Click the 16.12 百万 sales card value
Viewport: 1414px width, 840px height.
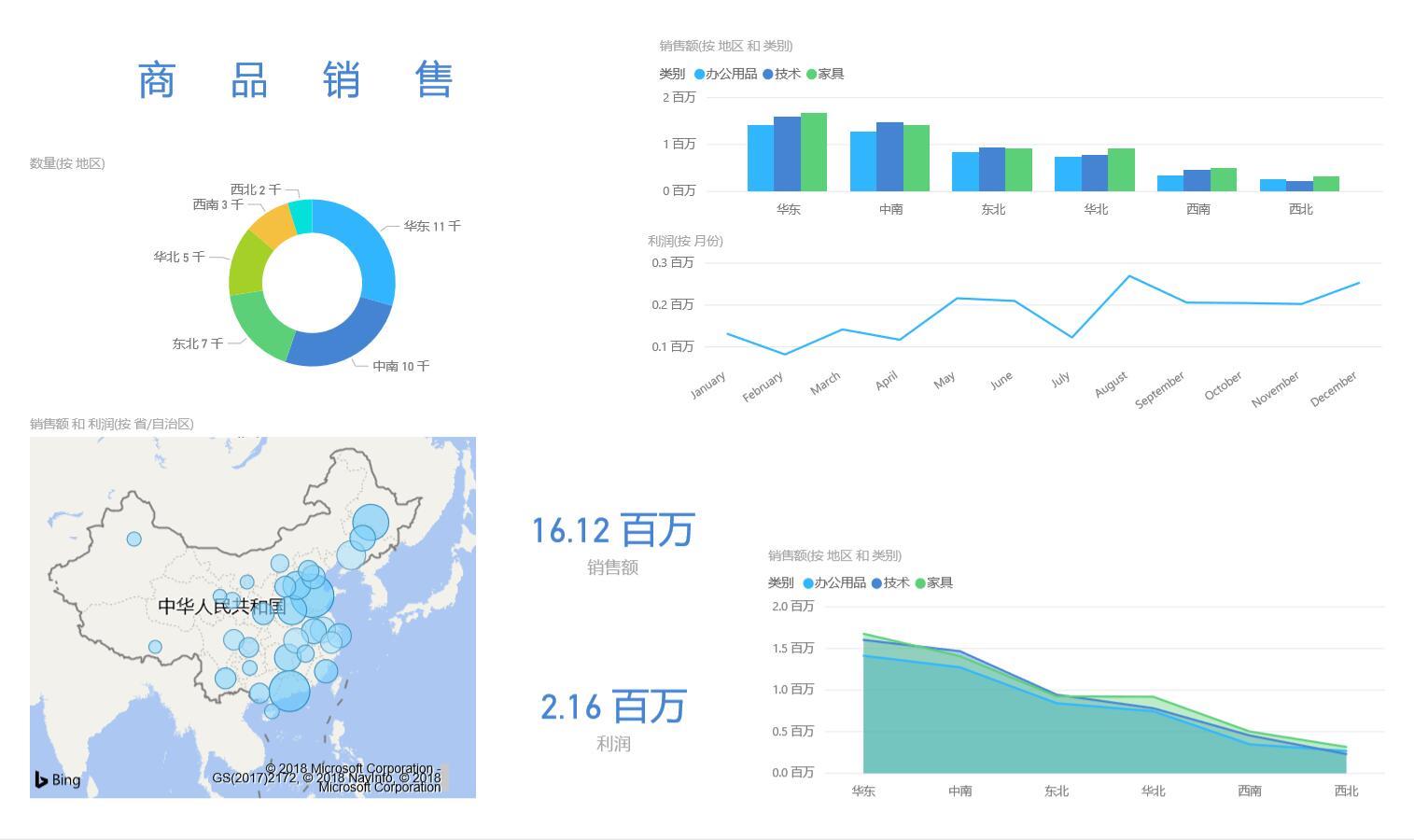(x=612, y=530)
